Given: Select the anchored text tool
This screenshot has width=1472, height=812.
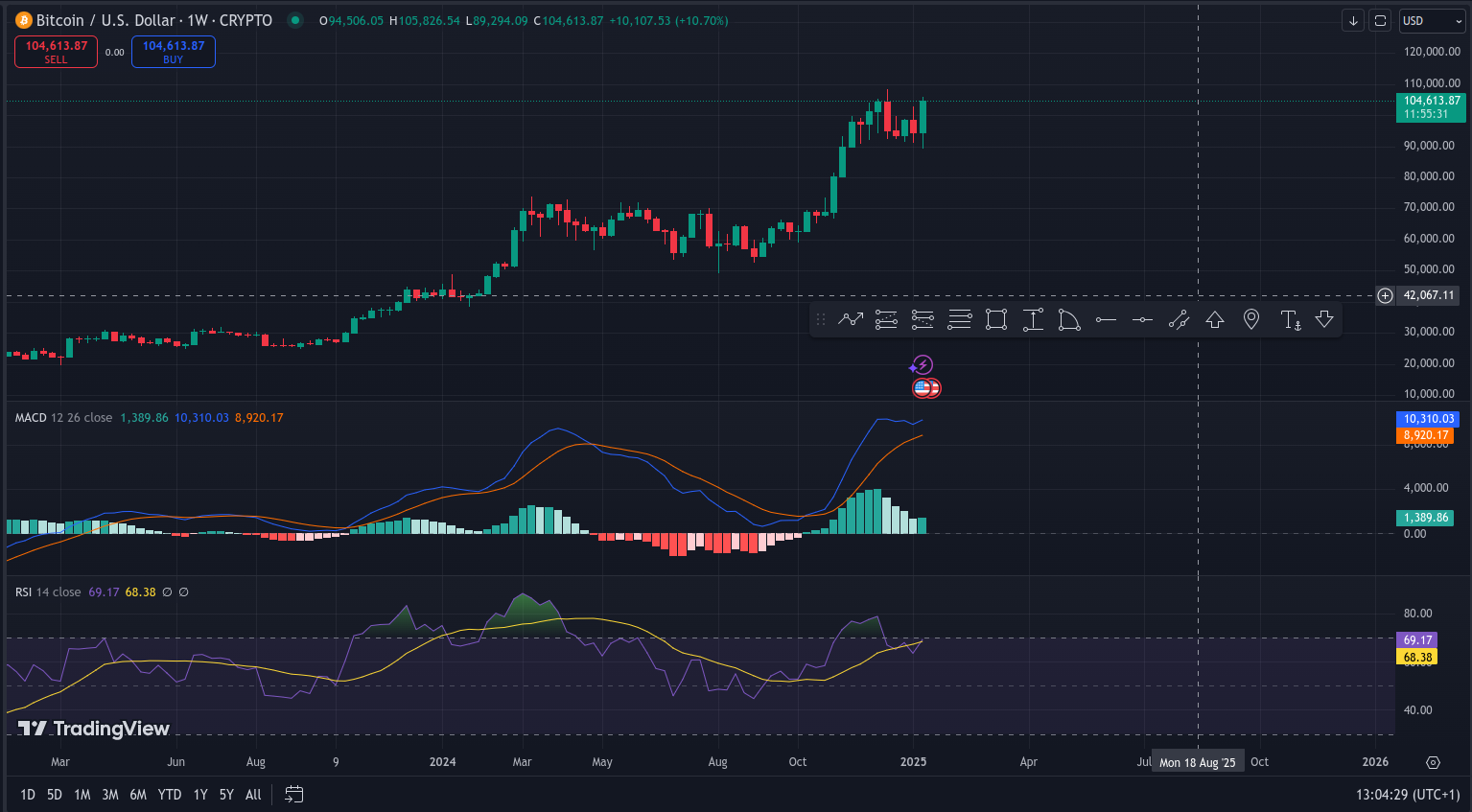Looking at the screenshot, I should [x=1291, y=320].
